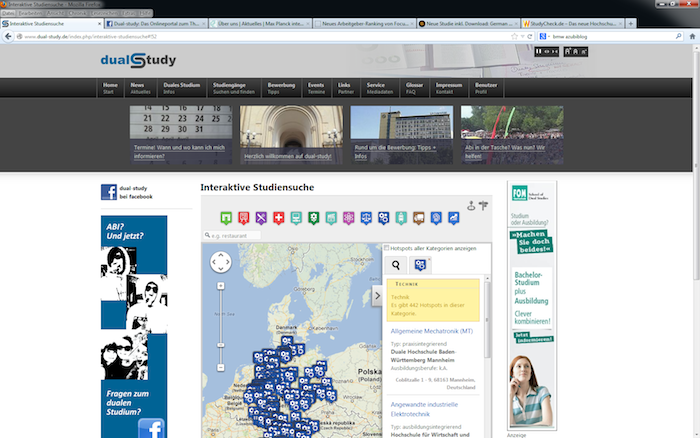Click the facebook icon beside dual-study
This screenshot has width=700, height=438.
[108, 192]
